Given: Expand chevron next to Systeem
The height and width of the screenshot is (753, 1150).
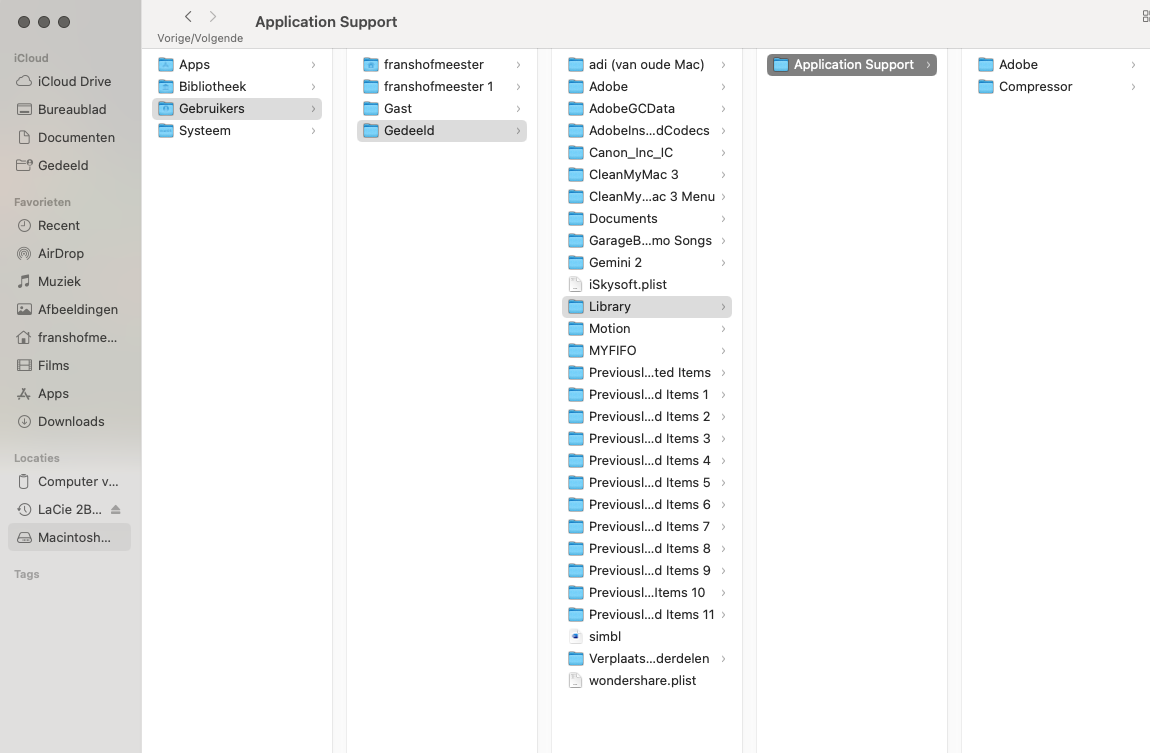Looking at the screenshot, I should (x=313, y=131).
